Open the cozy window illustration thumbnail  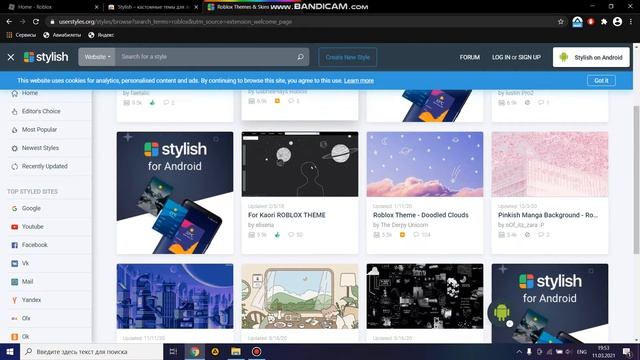tap(300, 296)
